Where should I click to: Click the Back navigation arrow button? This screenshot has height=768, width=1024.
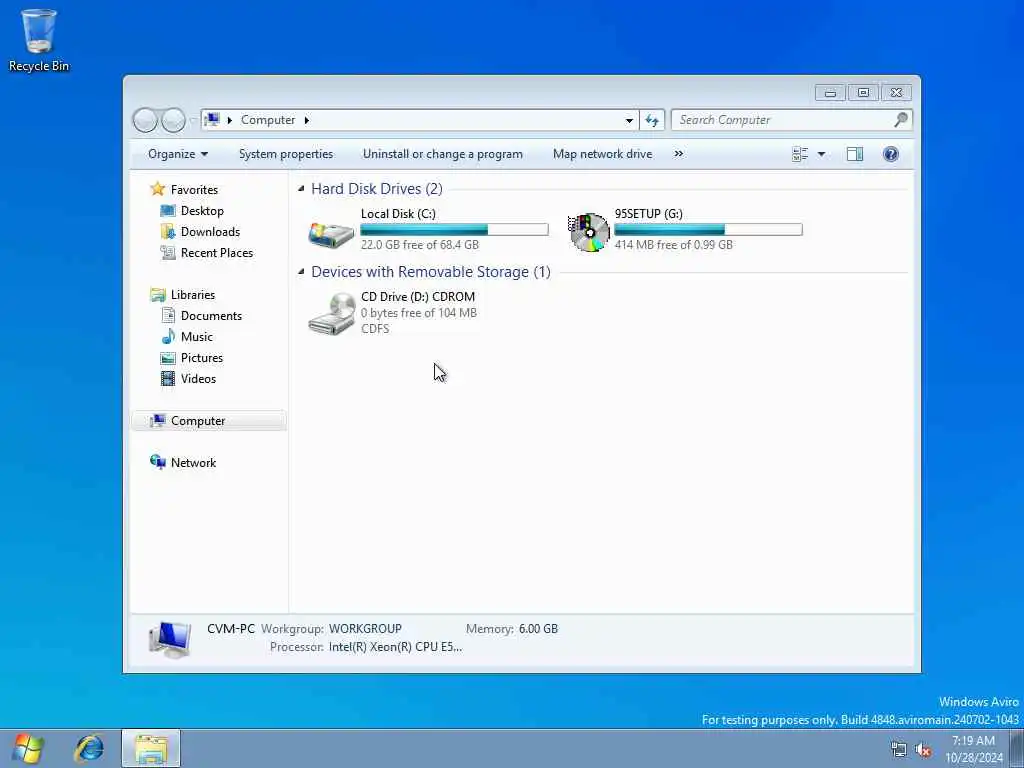pos(145,120)
